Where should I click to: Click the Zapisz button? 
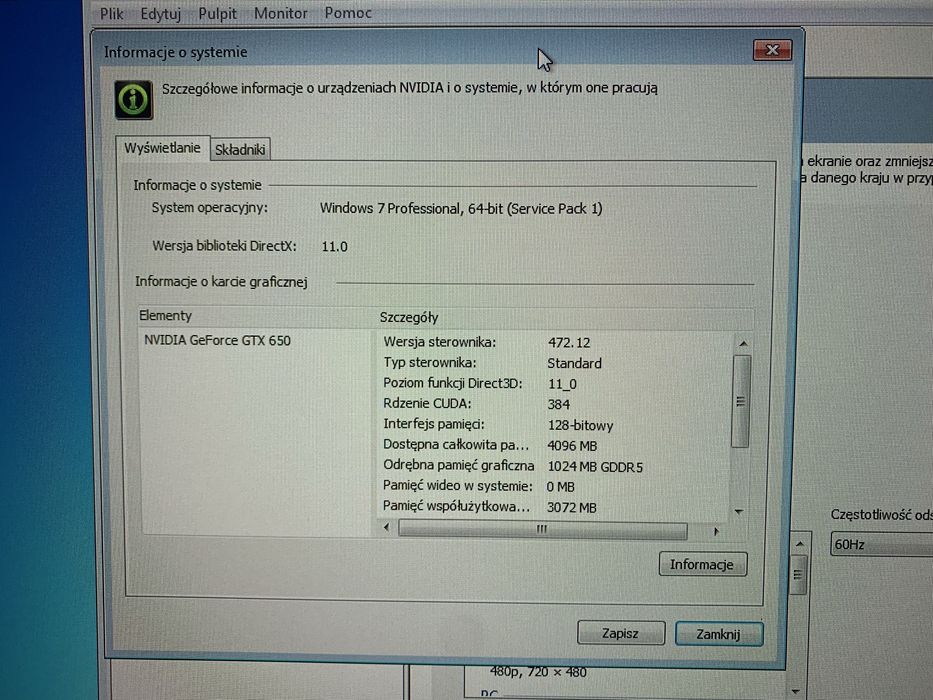tap(620, 633)
